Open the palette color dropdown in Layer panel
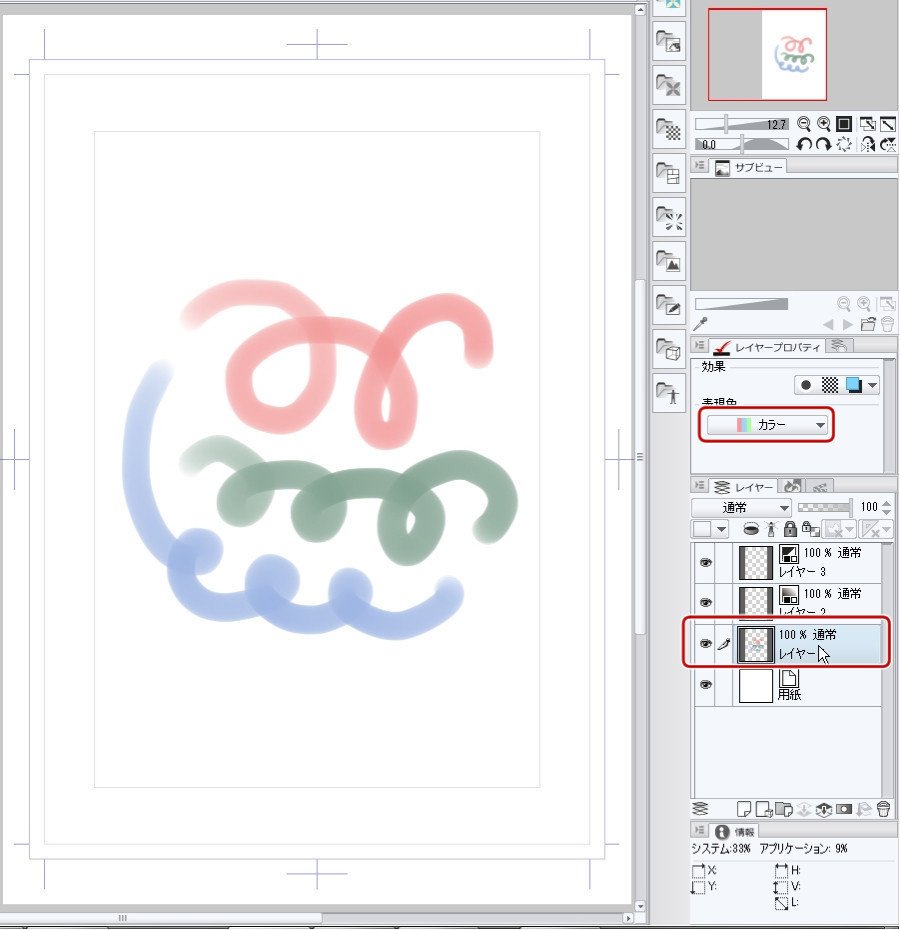This screenshot has width=900, height=930. pyautogui.click(x=710, y=528)
